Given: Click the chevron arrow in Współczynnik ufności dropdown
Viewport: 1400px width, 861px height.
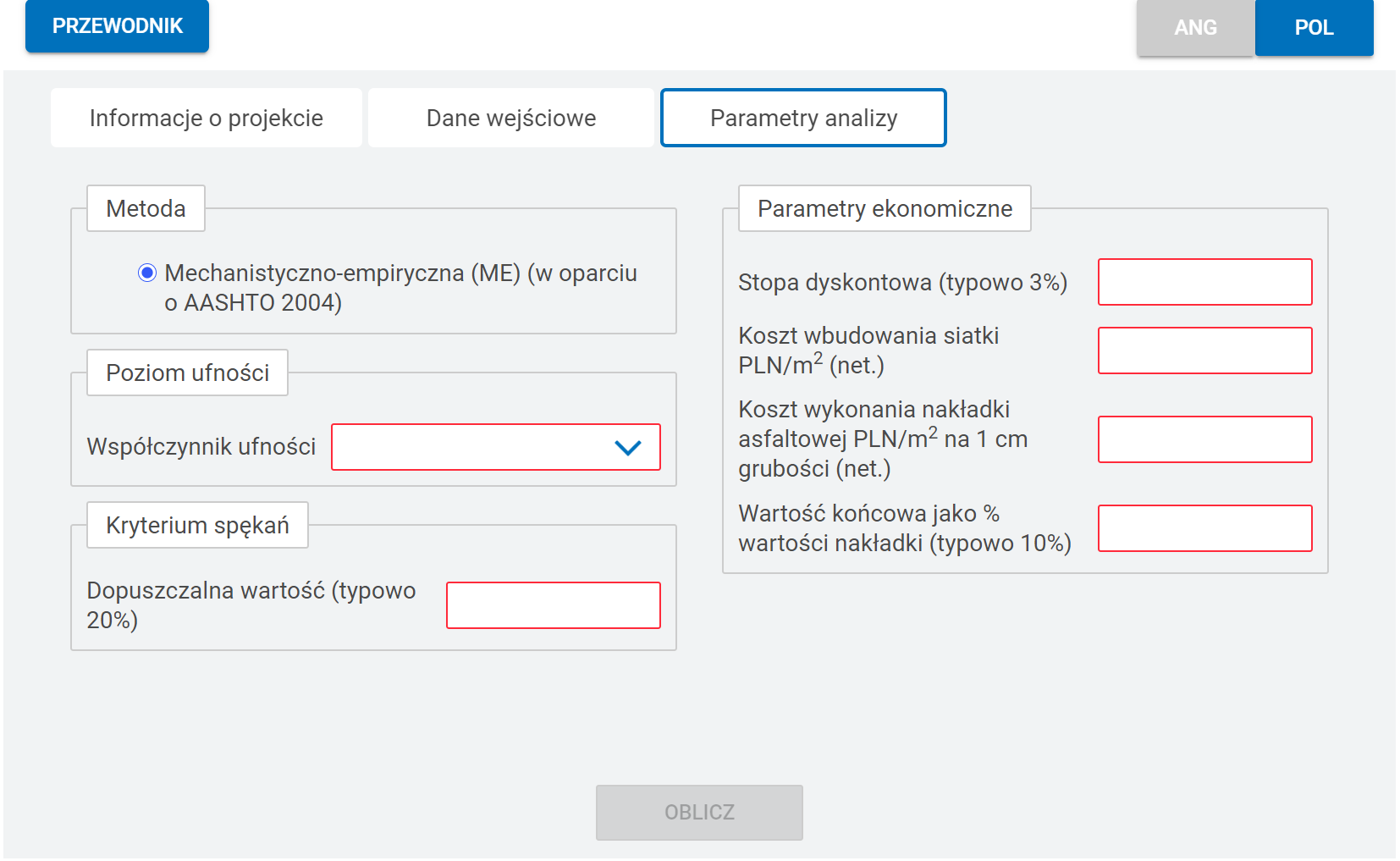Looking at the screenshot, I should coord(627,448).
